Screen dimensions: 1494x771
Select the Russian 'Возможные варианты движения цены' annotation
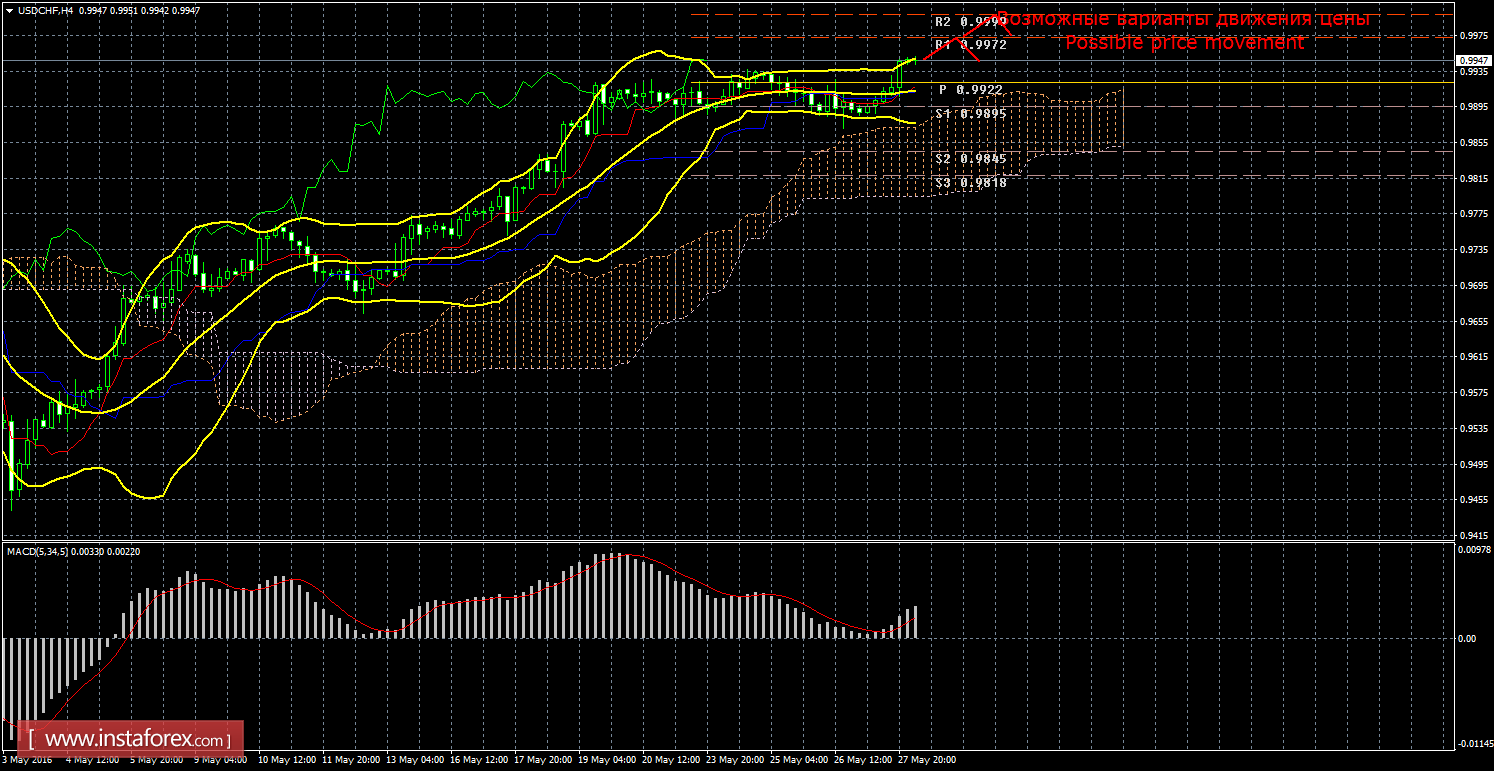point(1184,19)
